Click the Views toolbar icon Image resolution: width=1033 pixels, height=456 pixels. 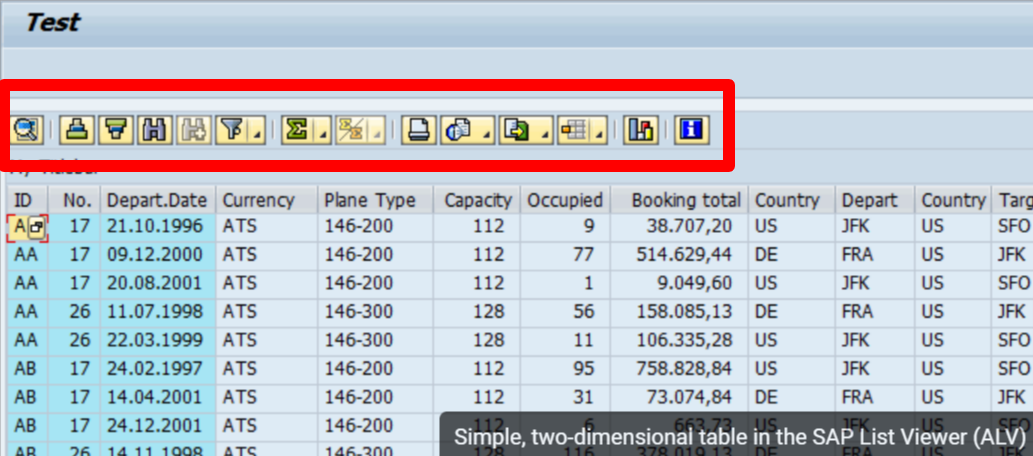[458, 129]
